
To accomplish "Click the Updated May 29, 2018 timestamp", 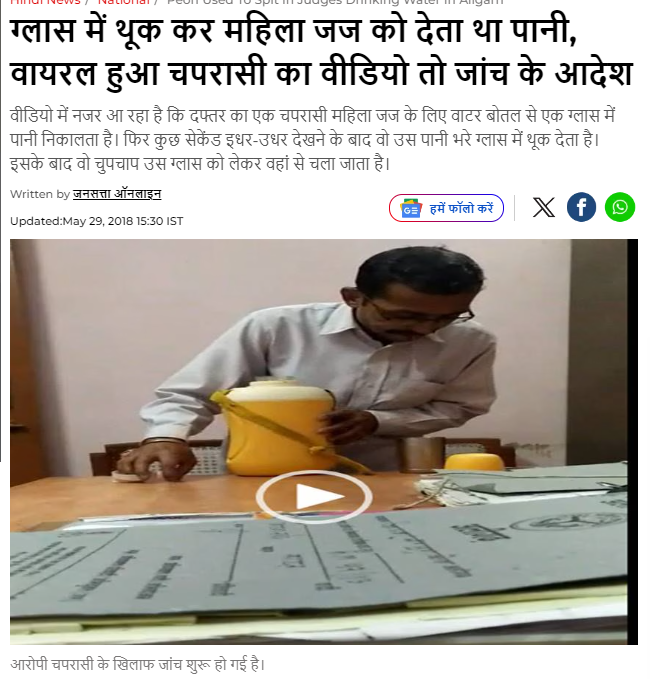I will pos(97,221).
